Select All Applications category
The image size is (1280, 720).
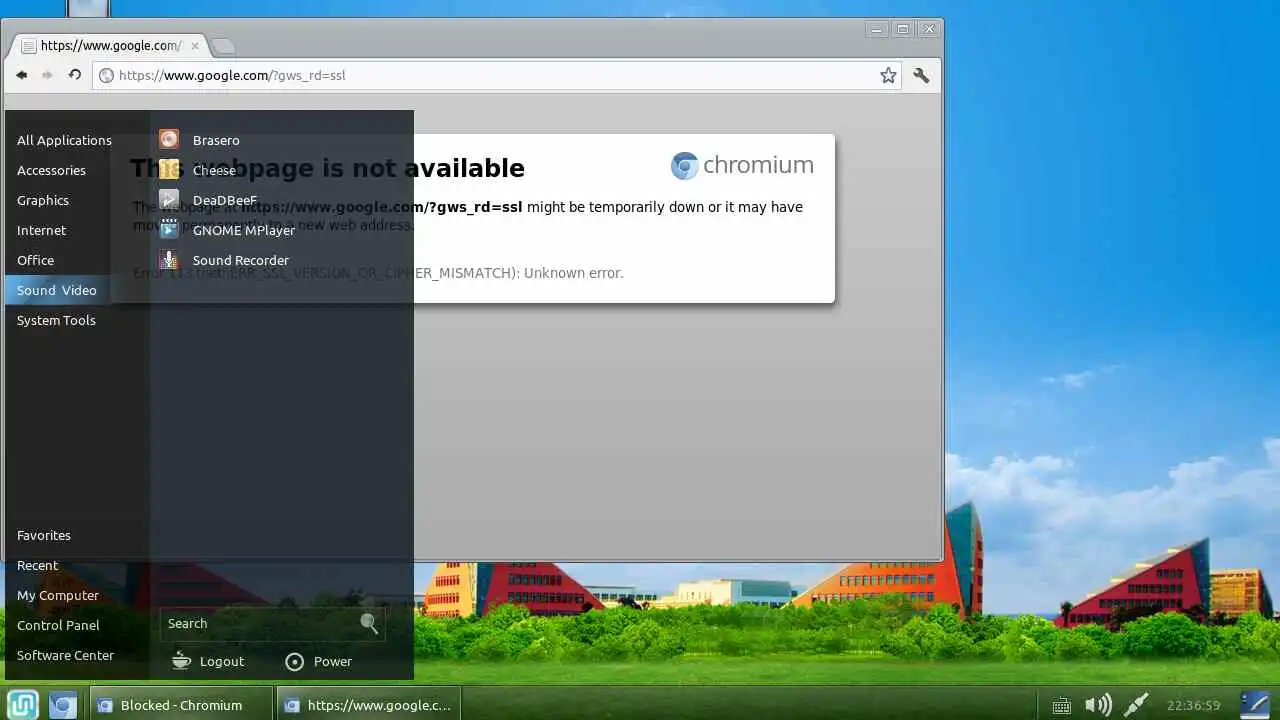(x=64, y=140)
